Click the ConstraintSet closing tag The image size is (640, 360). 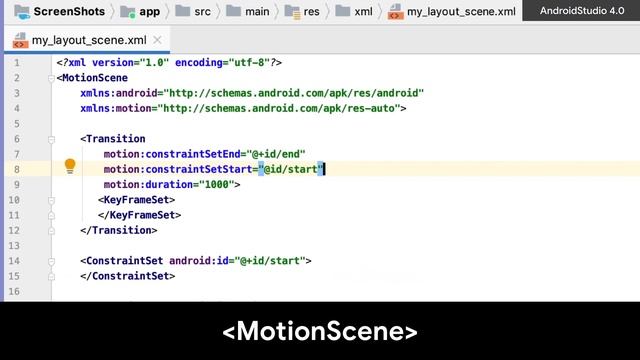128,276
